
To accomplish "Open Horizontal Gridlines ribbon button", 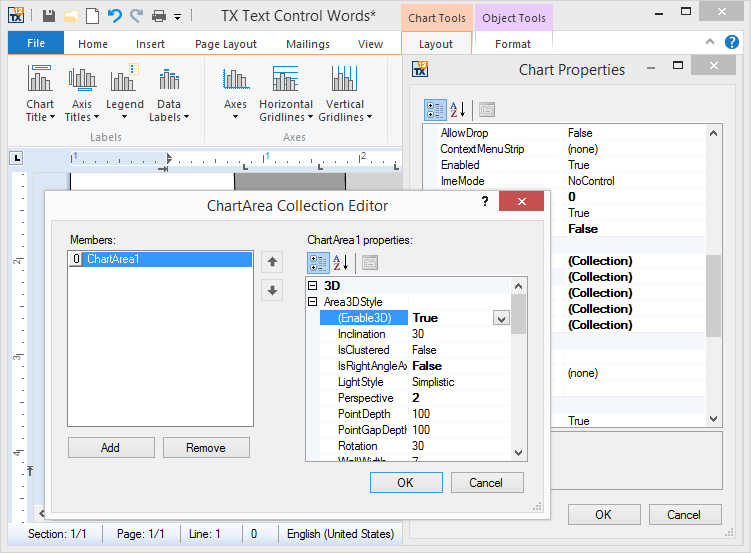I will point(285,94).
